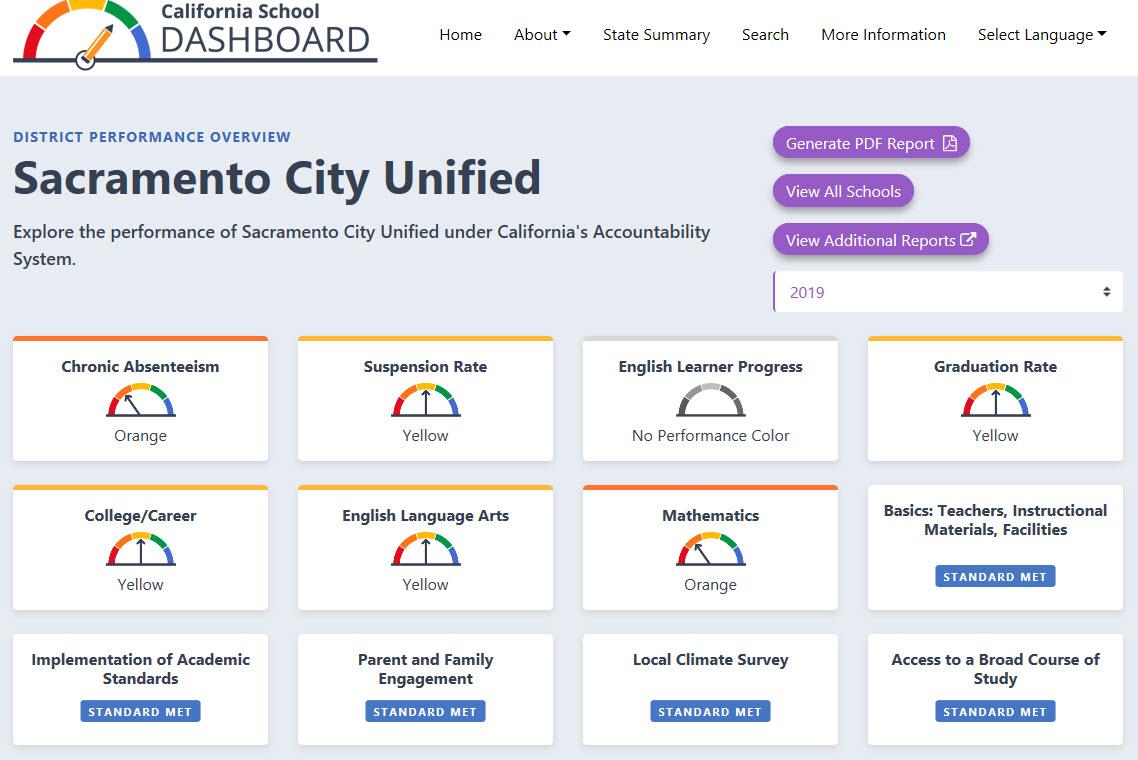1138x760 pixels.
Task: Click the Suspension Rate gauge icon
Action: [426, 400]
